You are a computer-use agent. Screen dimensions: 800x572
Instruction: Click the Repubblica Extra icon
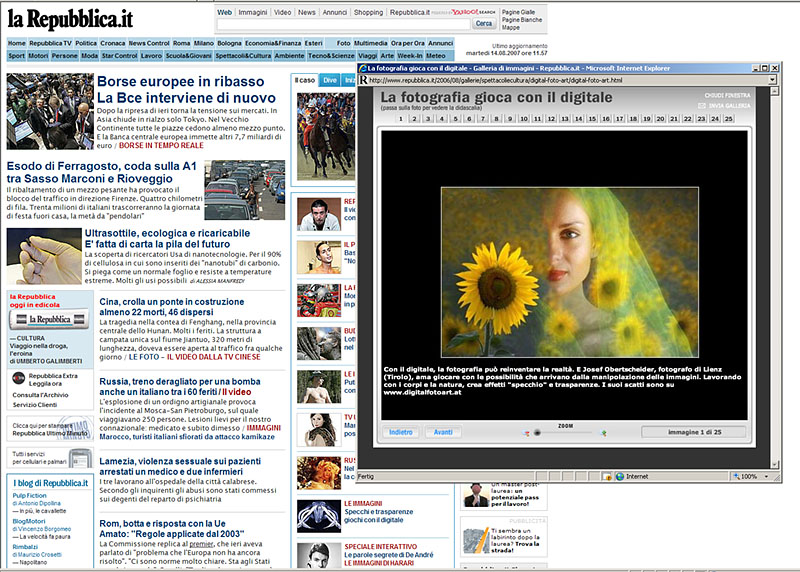pyautogui.click(x=18, y=378)
